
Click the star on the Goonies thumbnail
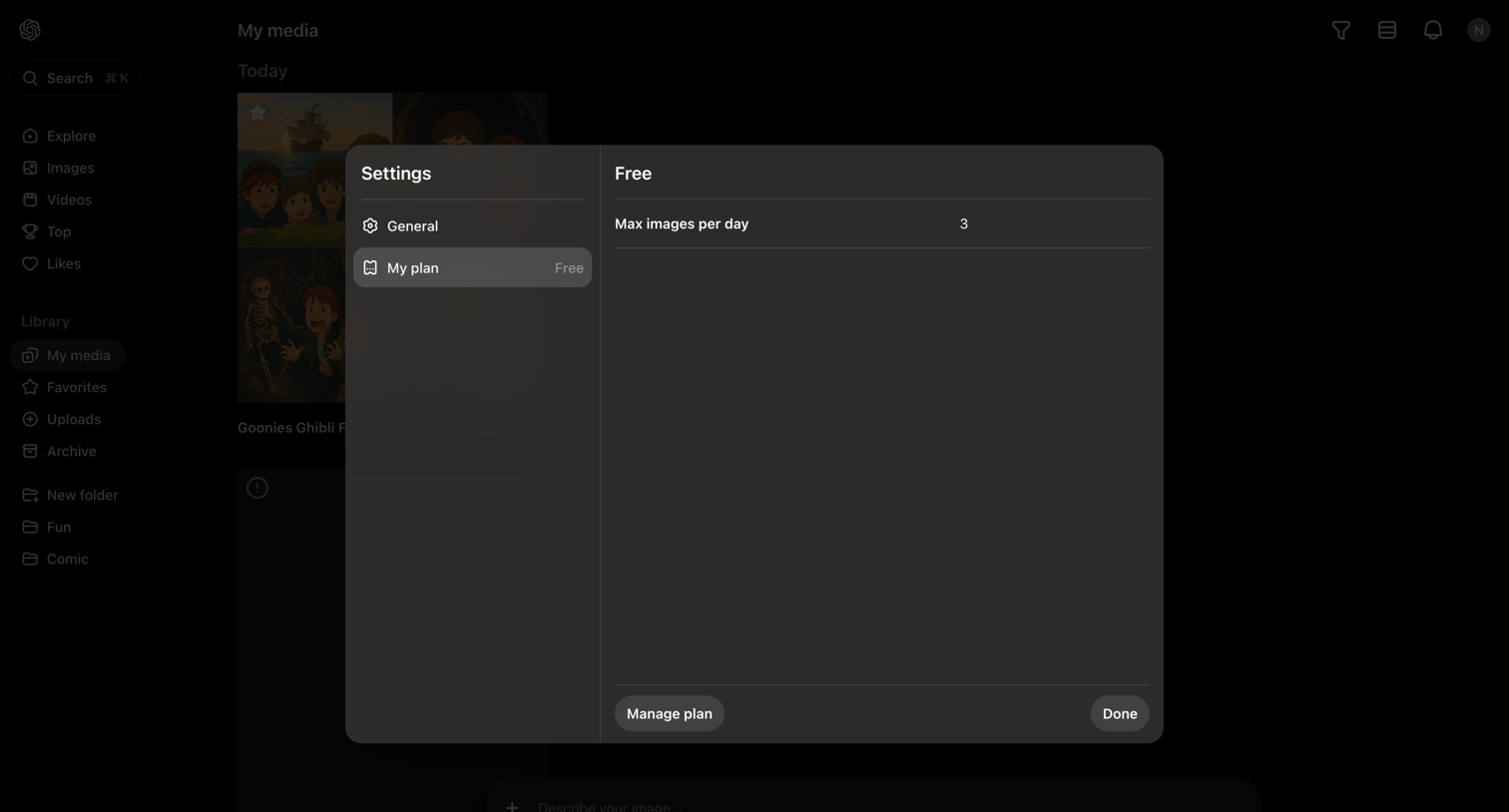click(257, 113)
